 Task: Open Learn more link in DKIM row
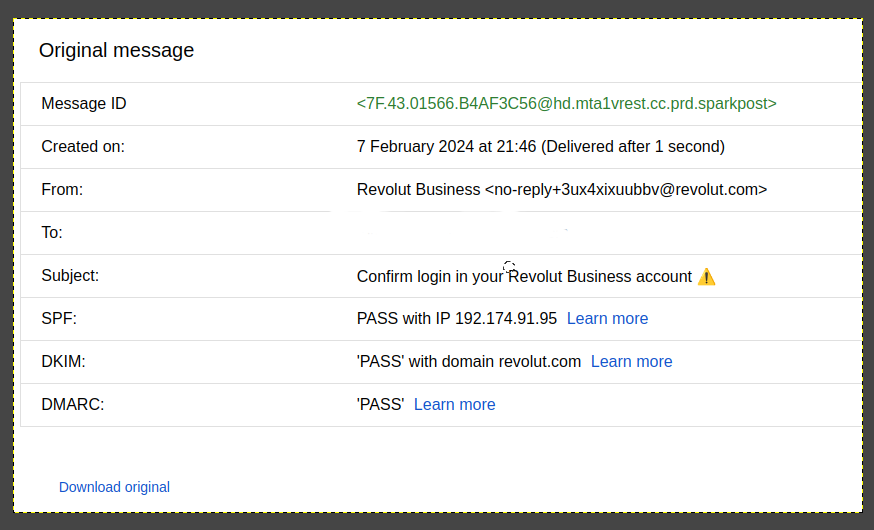[632, 361]
